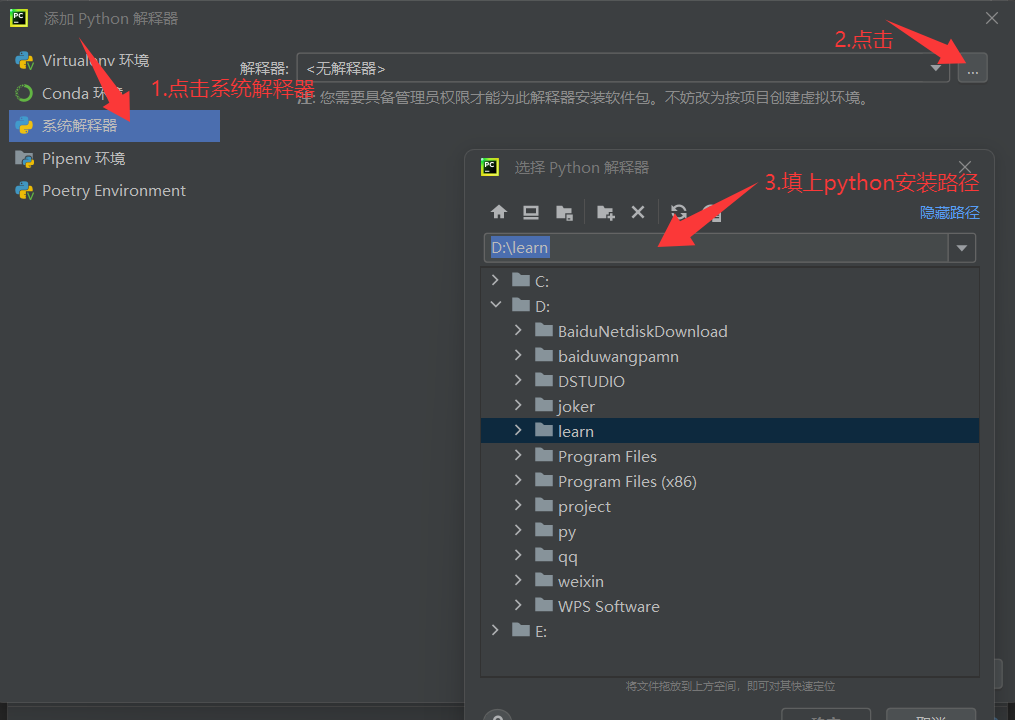Select the baiduwangpamn folder
Image resolution: width=1015 pixels, height=720 pixels.
click(730, 356)
